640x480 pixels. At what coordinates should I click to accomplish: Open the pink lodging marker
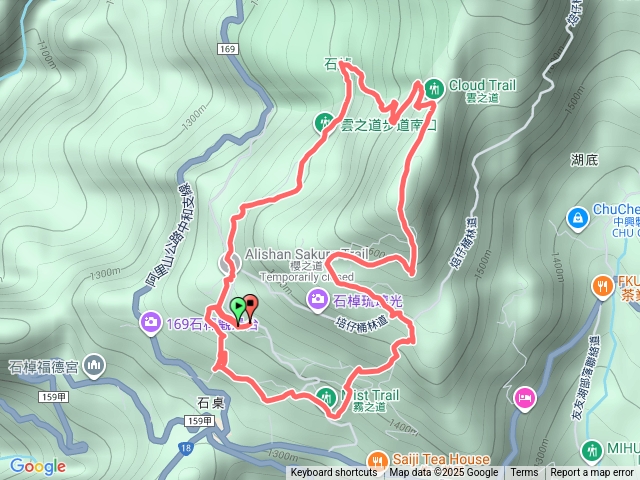click(525, 399)
